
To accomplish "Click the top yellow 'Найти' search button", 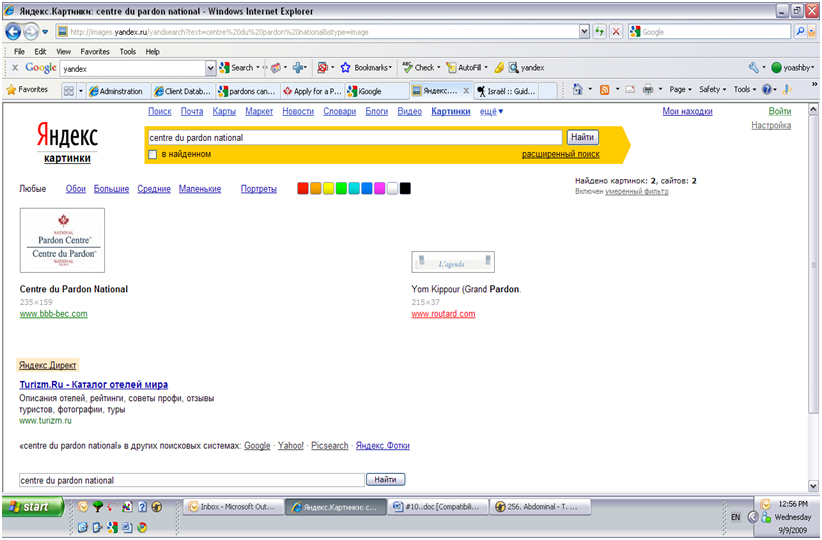I will click(582, 137).
